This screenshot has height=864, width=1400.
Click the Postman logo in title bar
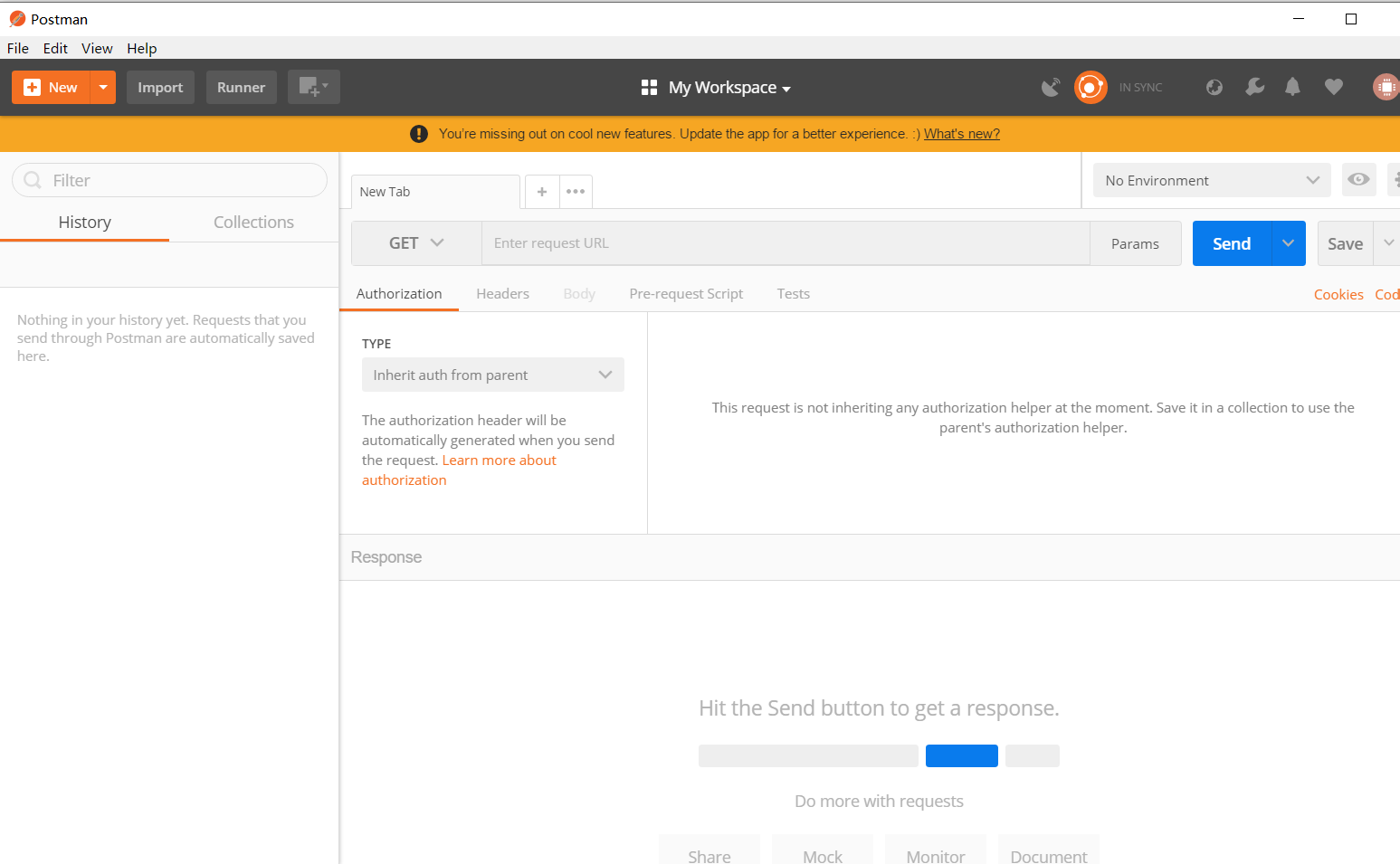coord(17,19)
